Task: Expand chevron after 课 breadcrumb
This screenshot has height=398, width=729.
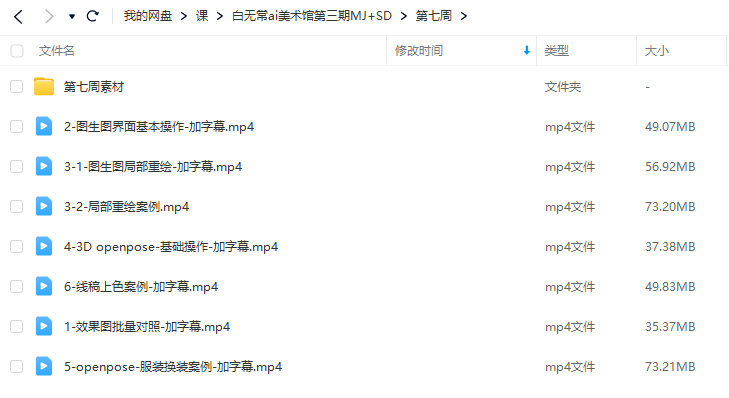Action: click(x=220, y=16)
